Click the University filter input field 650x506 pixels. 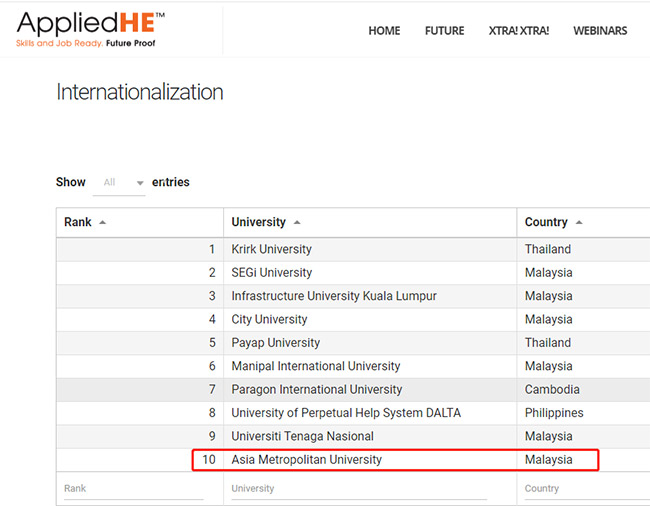click(359, 489)
